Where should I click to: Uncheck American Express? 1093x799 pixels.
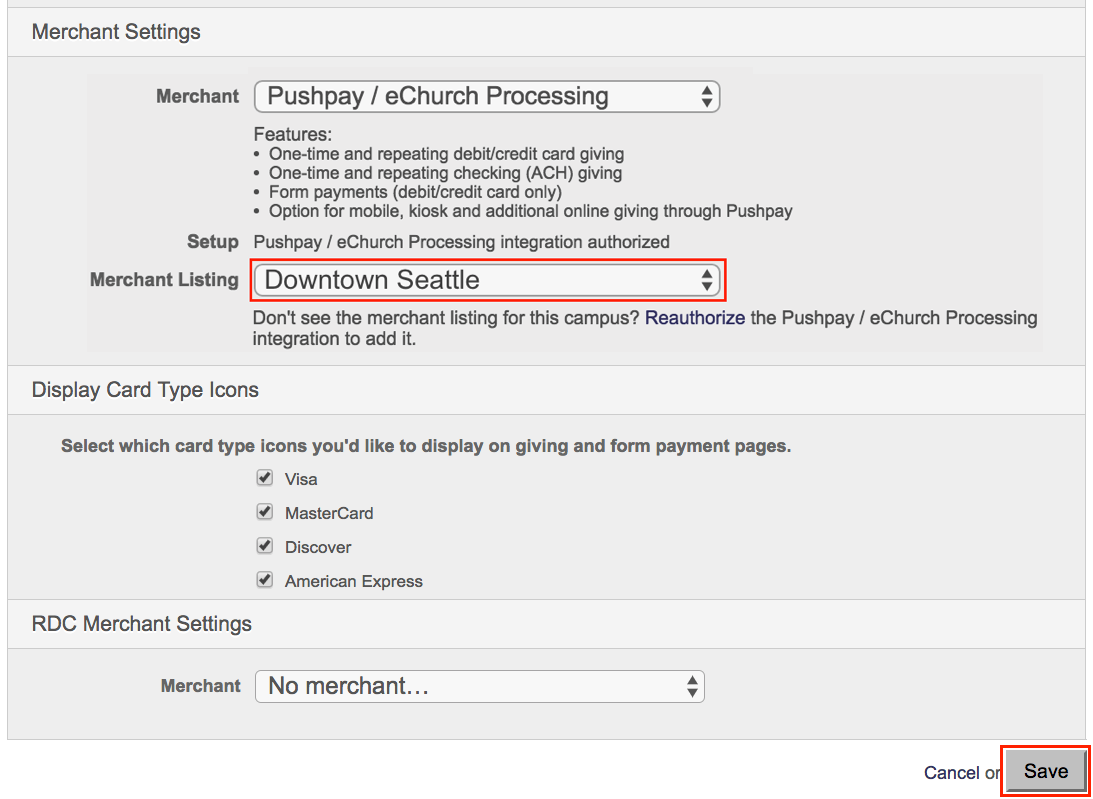tap(264, 579)
